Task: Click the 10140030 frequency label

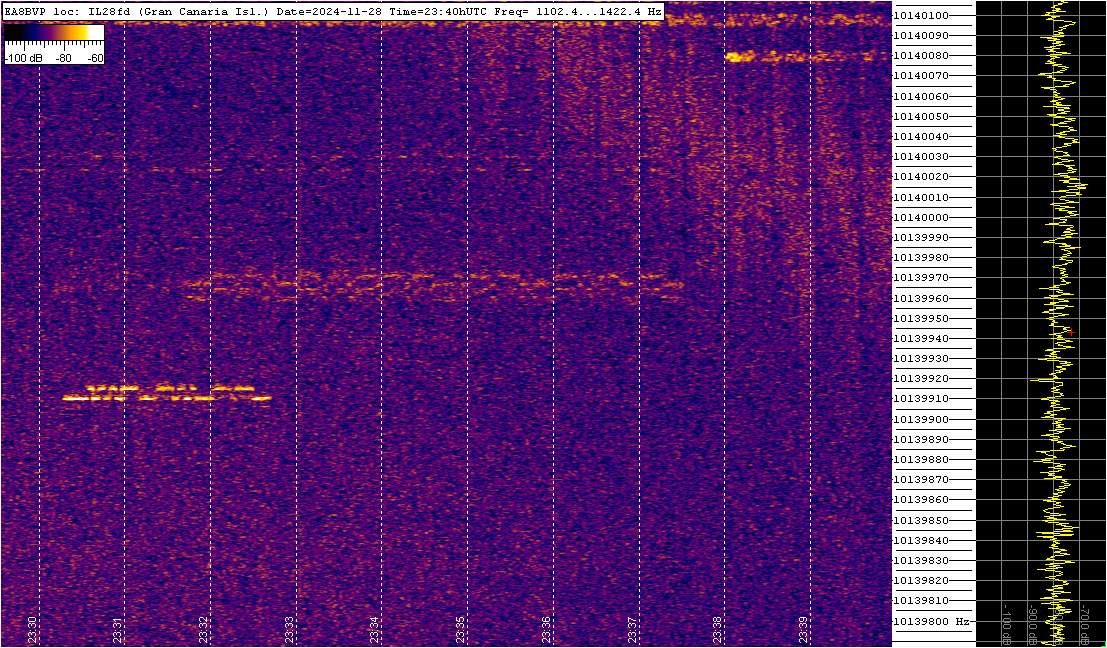Action: 920,157
